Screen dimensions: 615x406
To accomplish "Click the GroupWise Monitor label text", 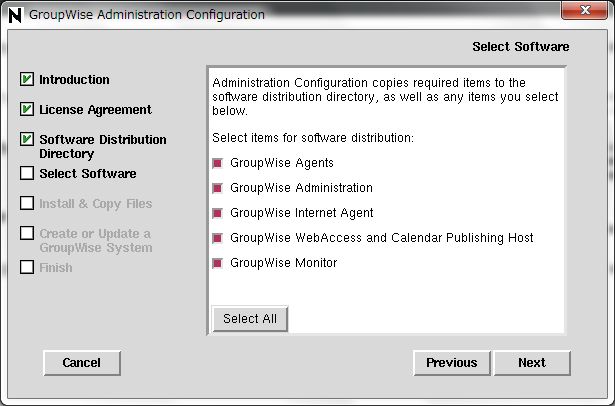I will (284, 263).
